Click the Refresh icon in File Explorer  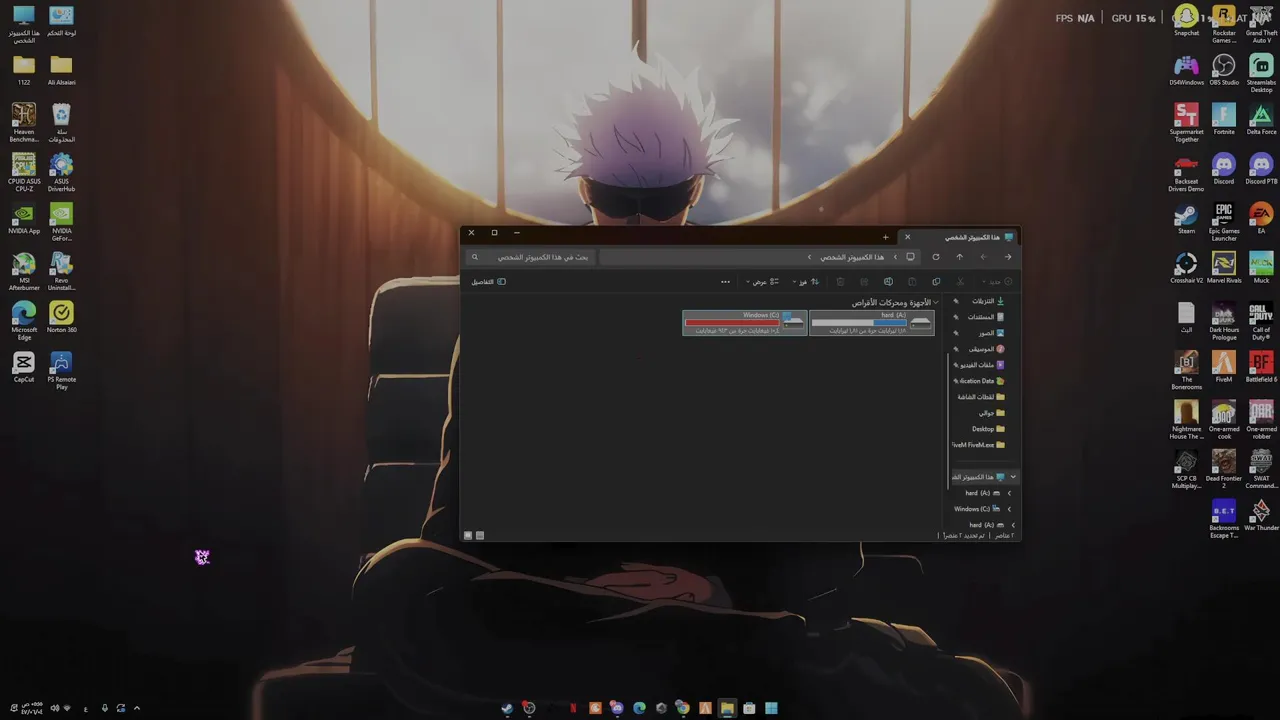pyautogui.click(x=936, y=257)
